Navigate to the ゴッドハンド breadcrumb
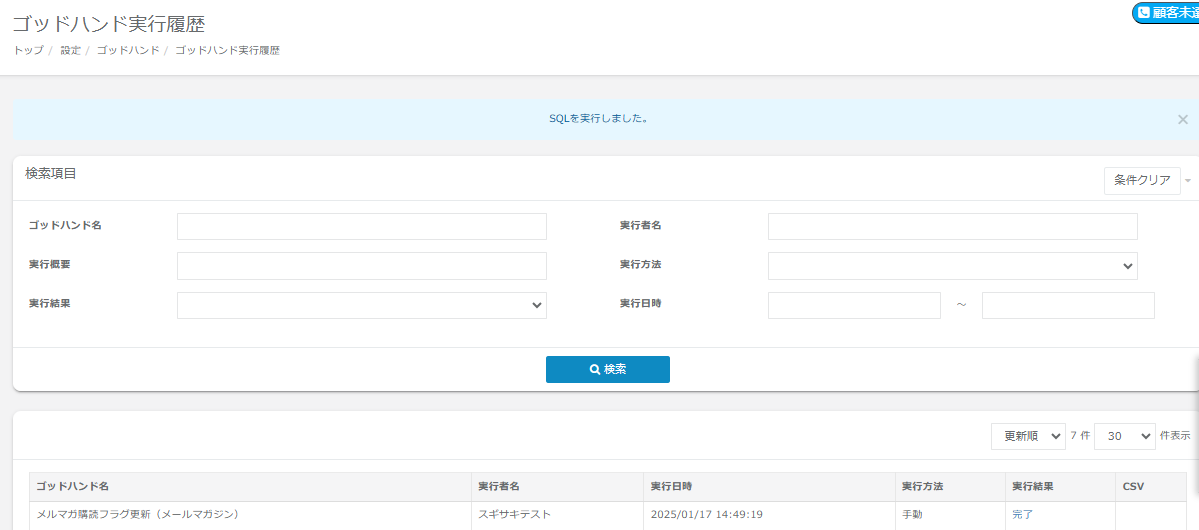Screen dimensions: 1199x530 127,50
